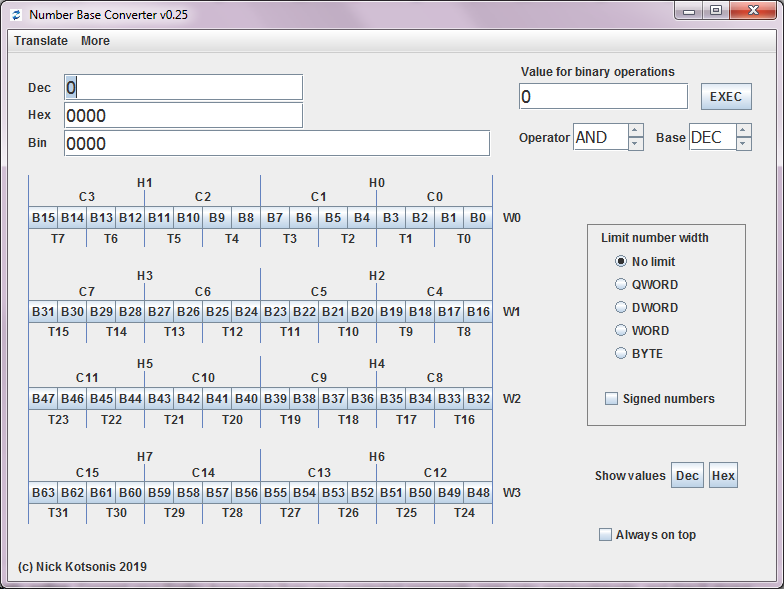This screenshot has height=589, width=784.
Task: Toggle bit B63 in word W3
Action: (x=43, y=492)
